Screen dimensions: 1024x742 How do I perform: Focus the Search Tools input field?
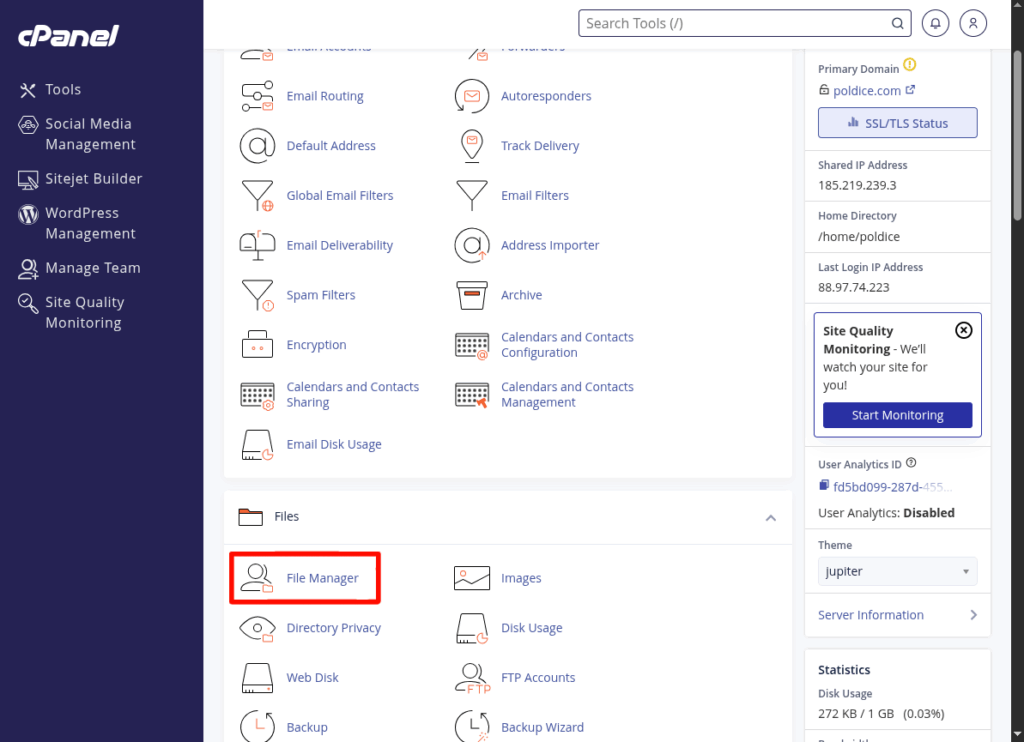point(735,23)
